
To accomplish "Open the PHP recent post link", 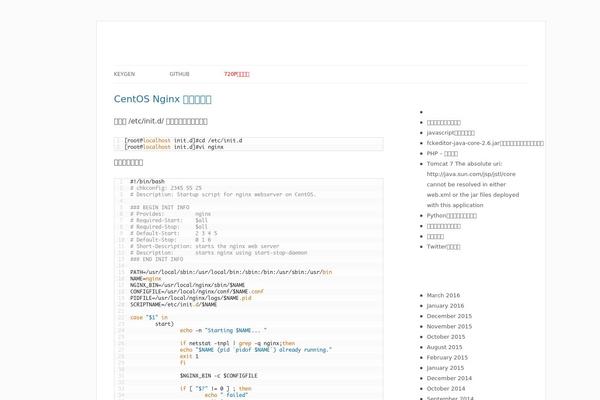I will point(442,153).
